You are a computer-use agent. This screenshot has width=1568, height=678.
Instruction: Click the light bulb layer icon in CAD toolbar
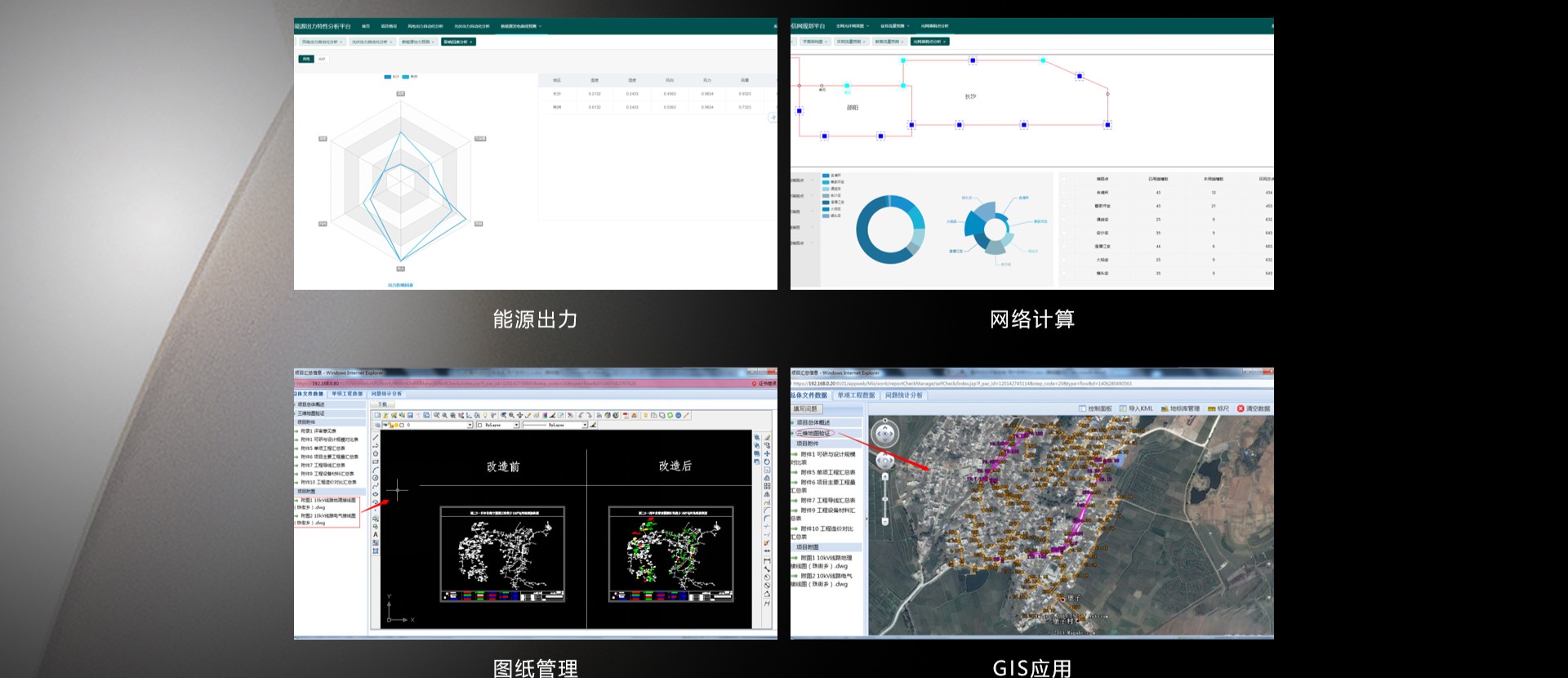tap(485, 415)
